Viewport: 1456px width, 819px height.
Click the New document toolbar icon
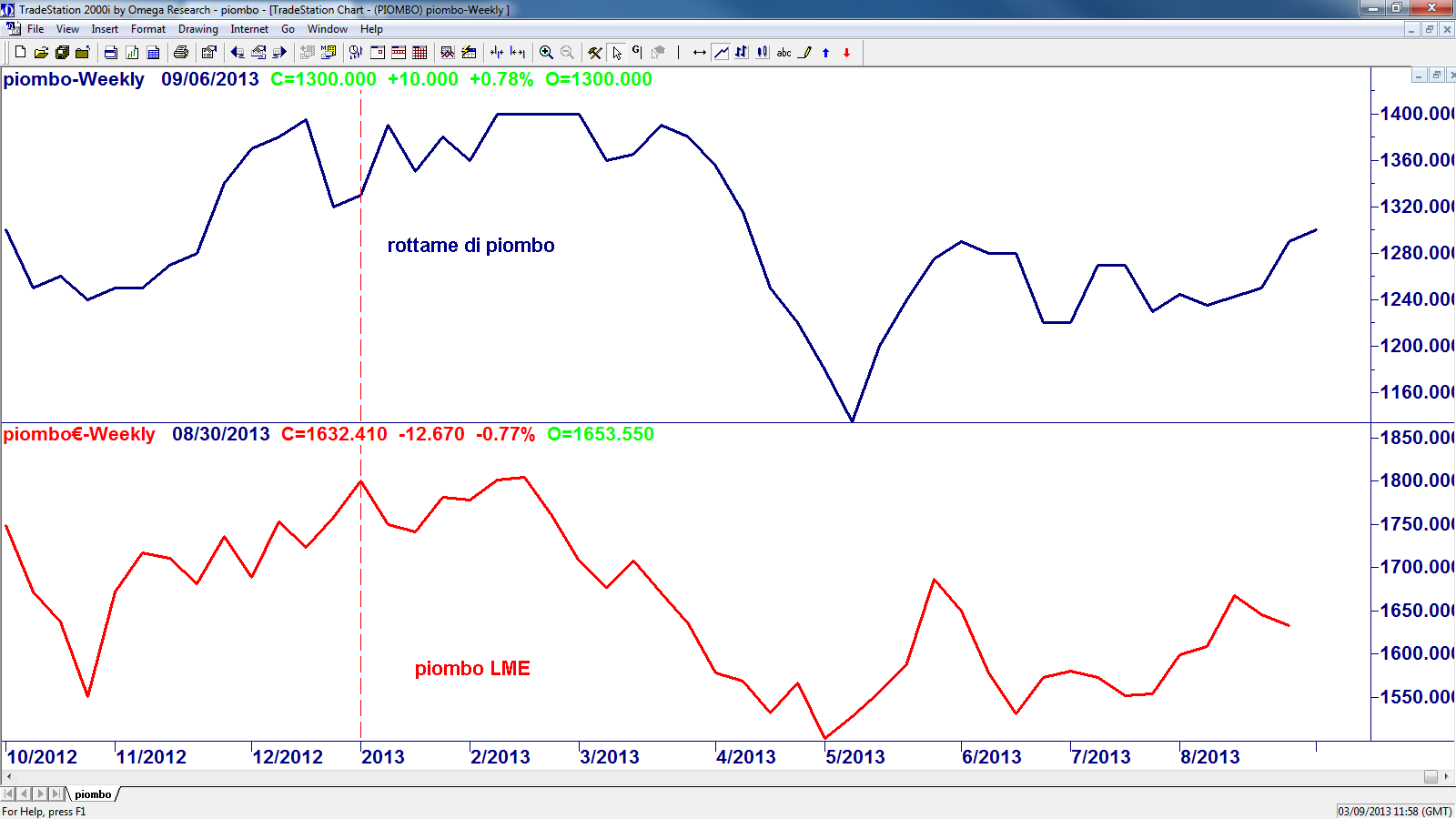click(x=20, y=52)
